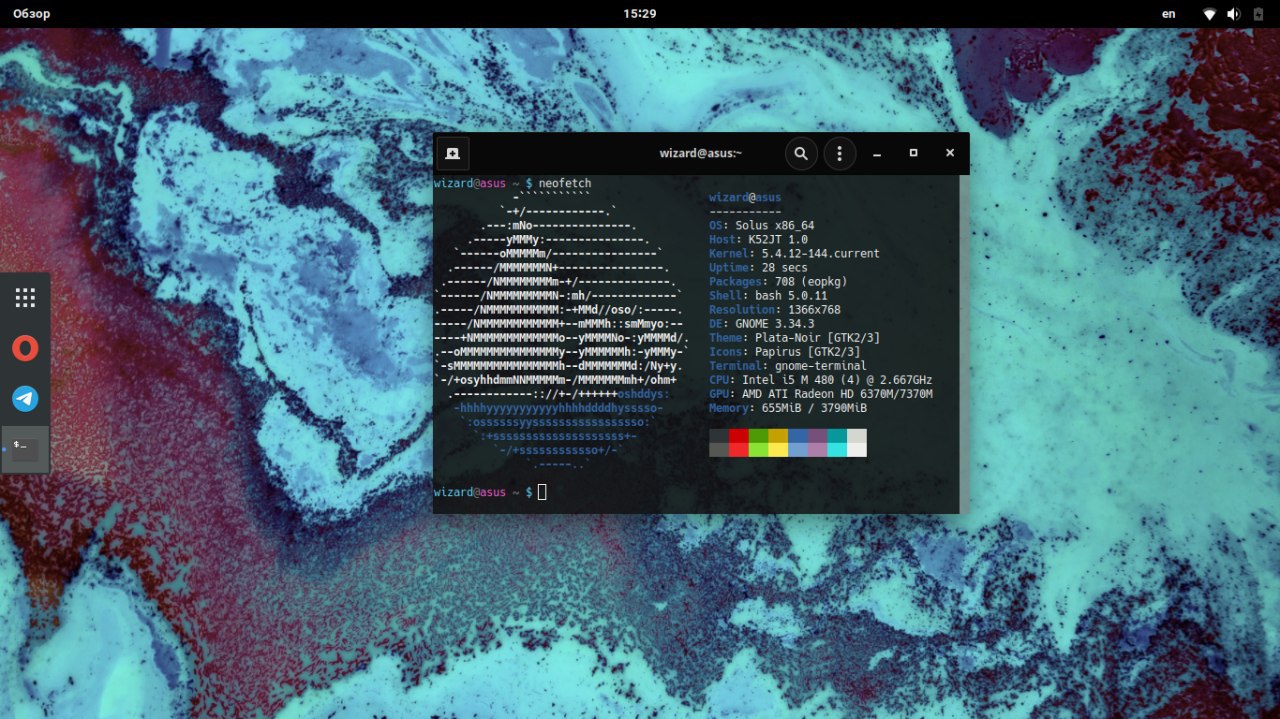1280x719 pixels.
Task: Open the terminal three-dot menu
Action: point(839,153)
